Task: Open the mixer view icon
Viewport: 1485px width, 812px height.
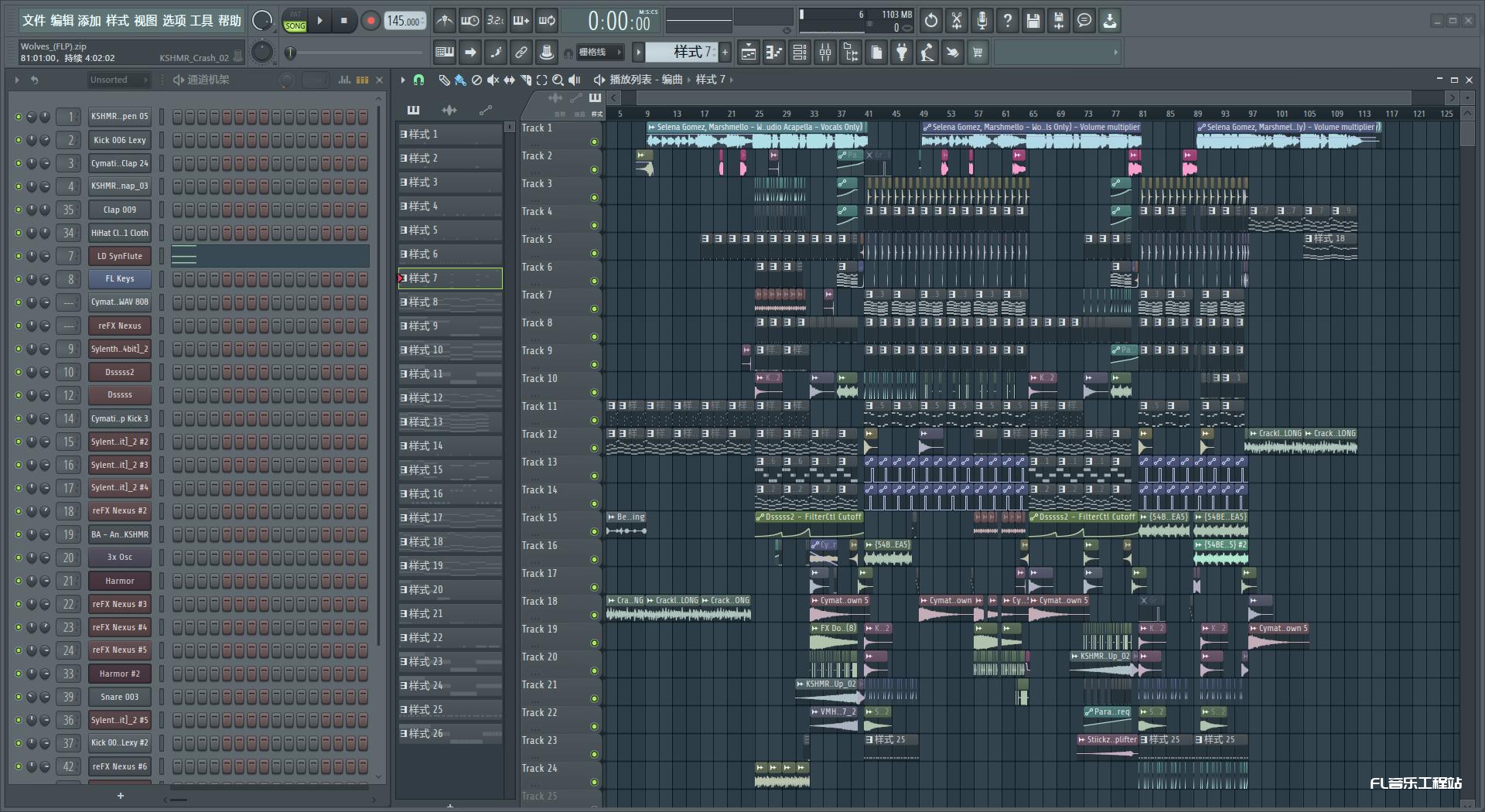Action: pyautogui.click(x=825, y=53)
